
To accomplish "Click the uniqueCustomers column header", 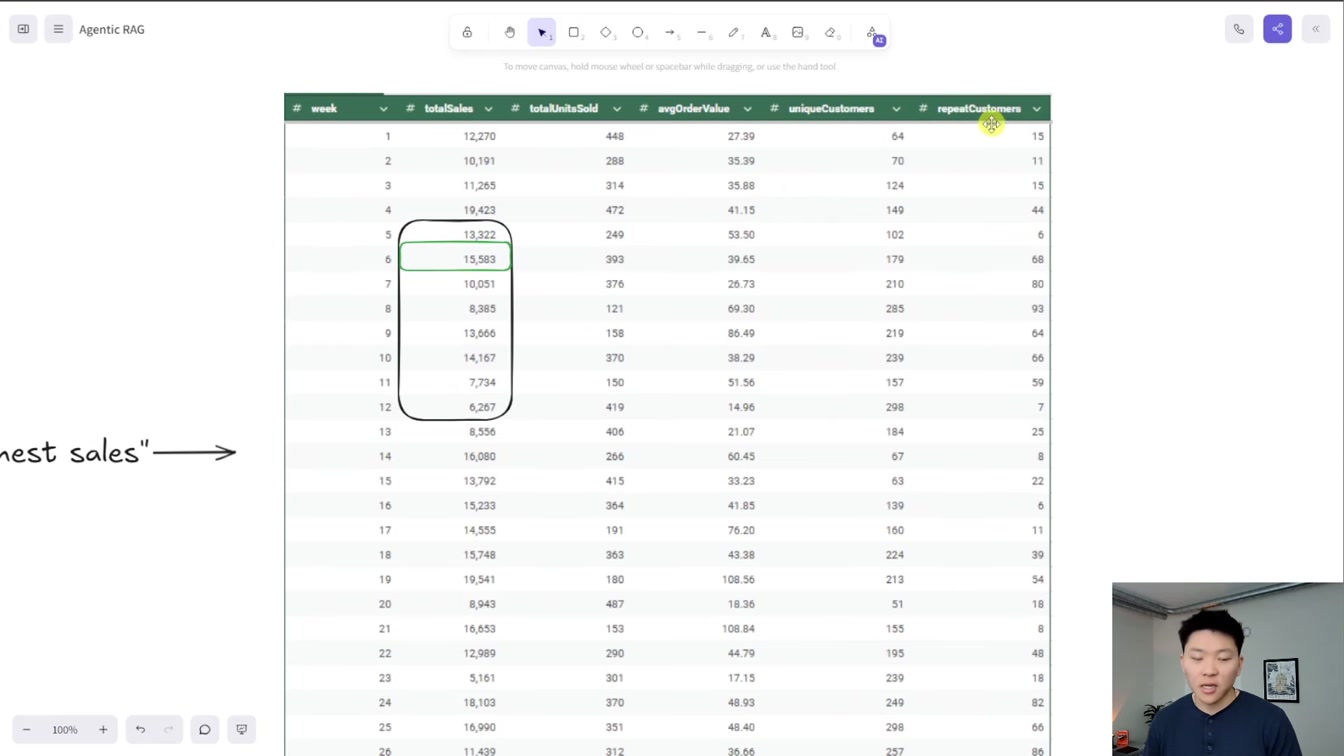I will pyautogui.click(x=831, y=109).
